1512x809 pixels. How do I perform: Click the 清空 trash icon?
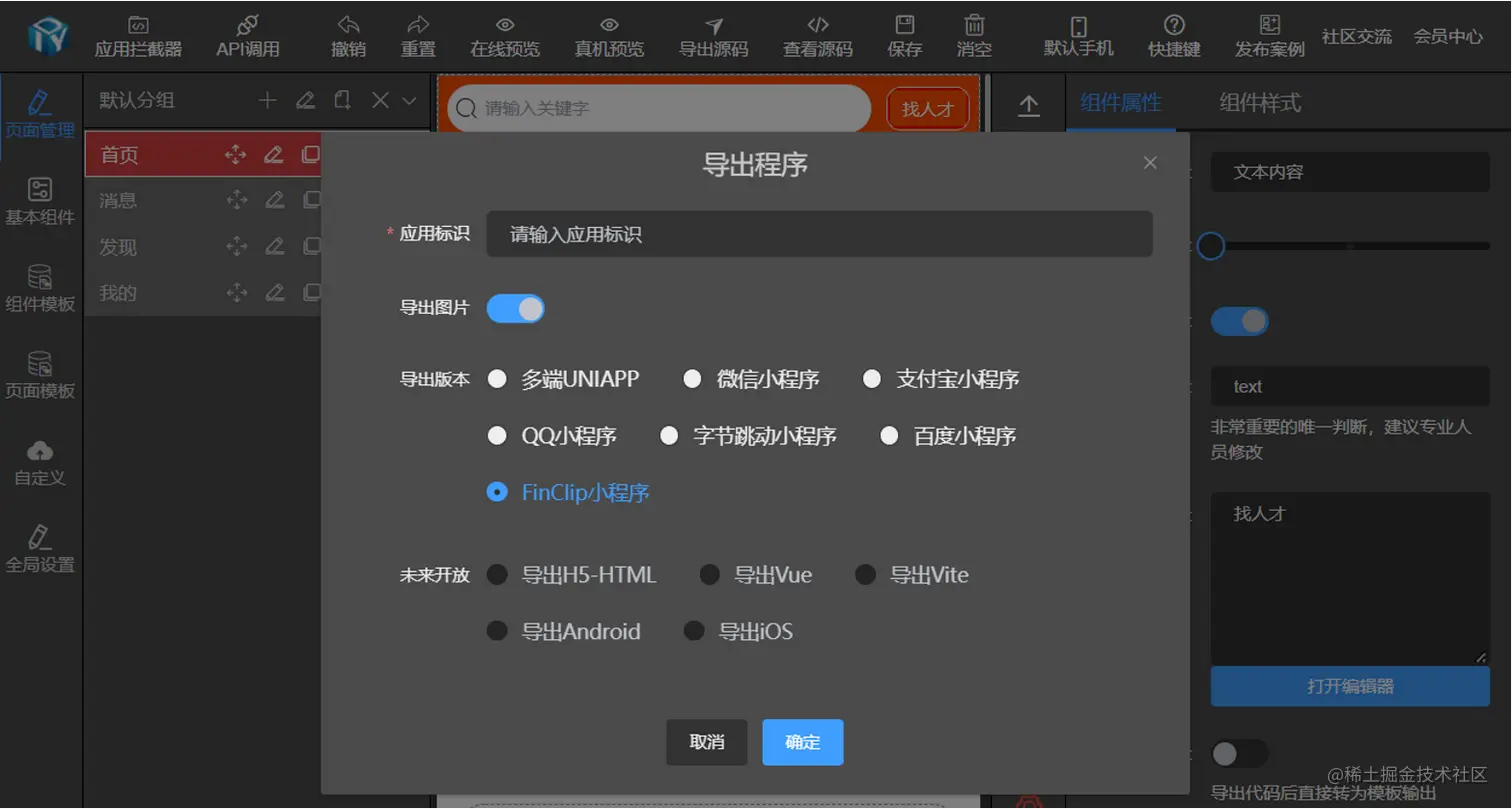(974, 25)
